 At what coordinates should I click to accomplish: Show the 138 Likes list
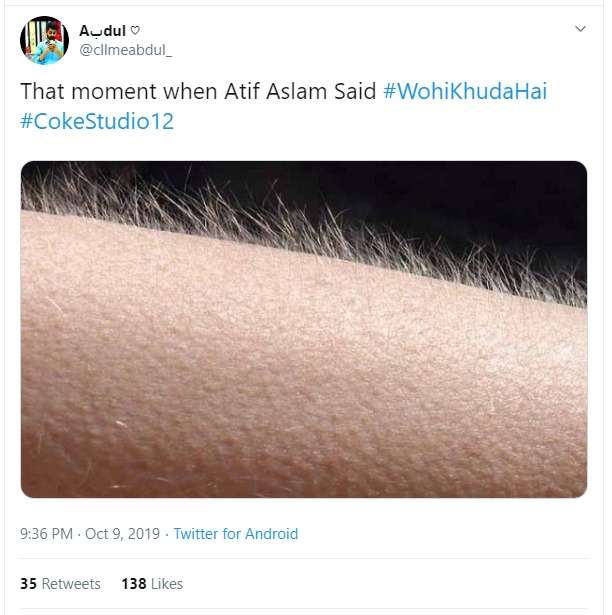152,584
